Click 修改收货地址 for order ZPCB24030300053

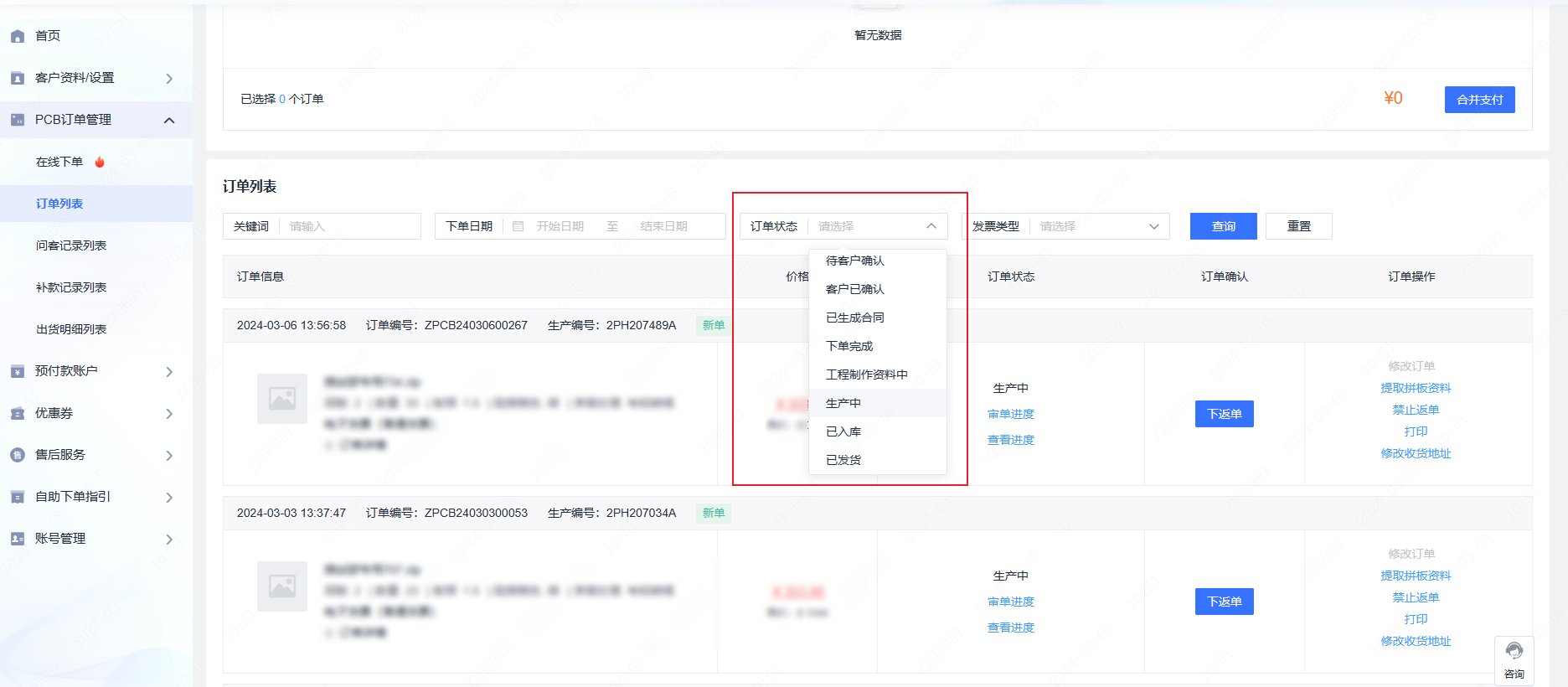(1416, 641)
